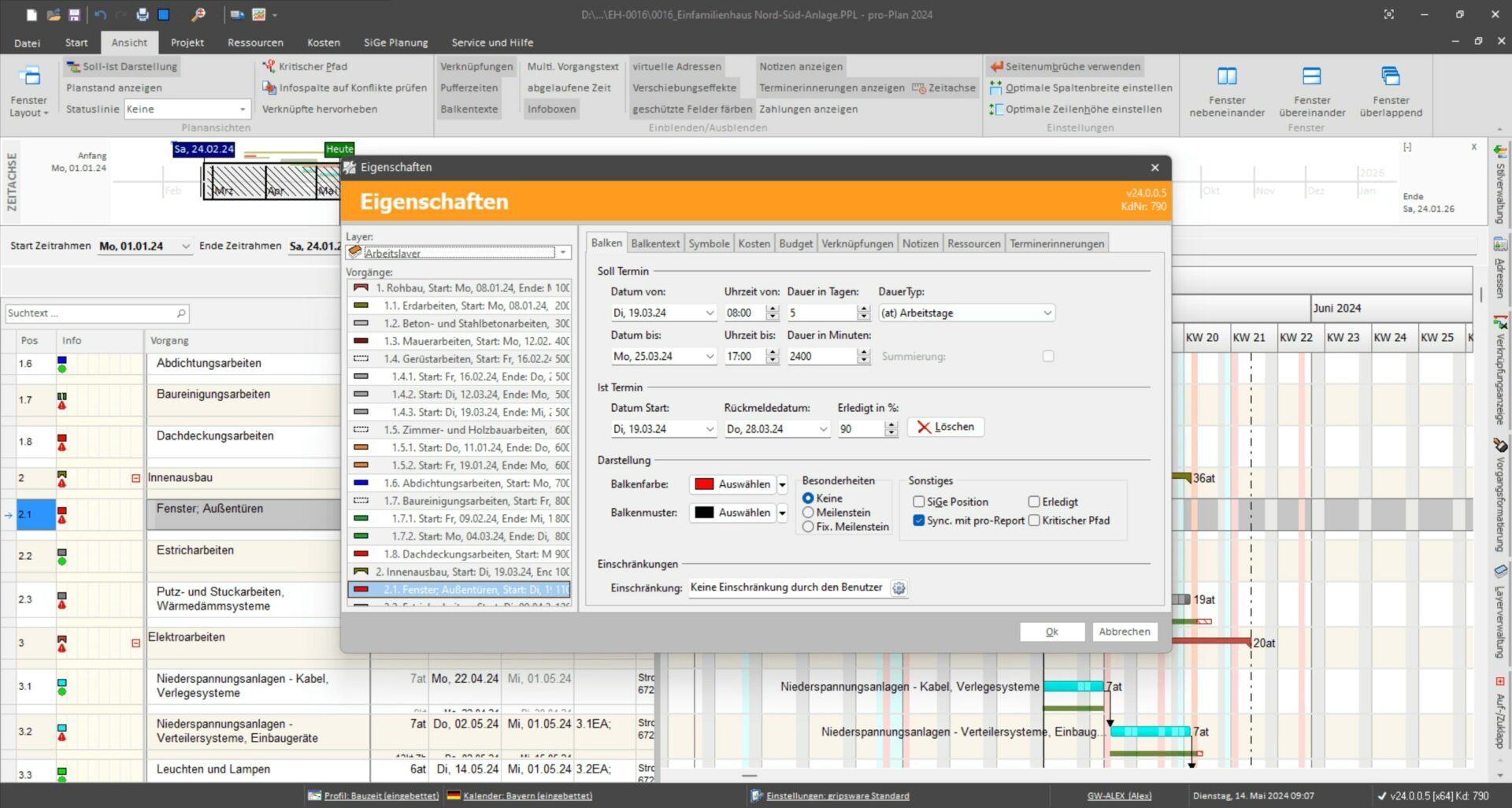Open the Statuslinie dropdown set to Keine

click(241, 109)
